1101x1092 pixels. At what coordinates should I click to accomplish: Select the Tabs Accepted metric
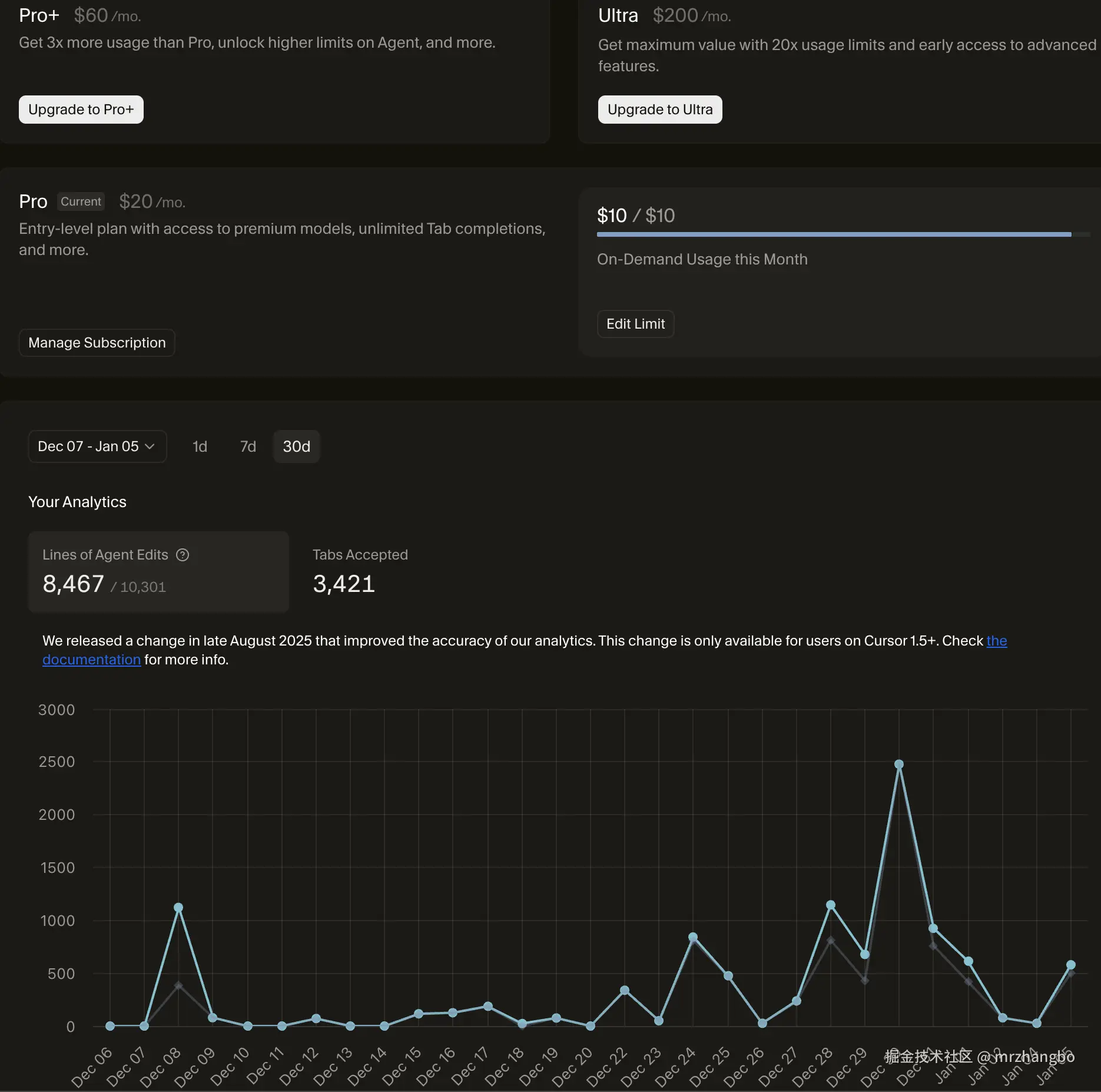pyautogui.click(x=360, y=572)
